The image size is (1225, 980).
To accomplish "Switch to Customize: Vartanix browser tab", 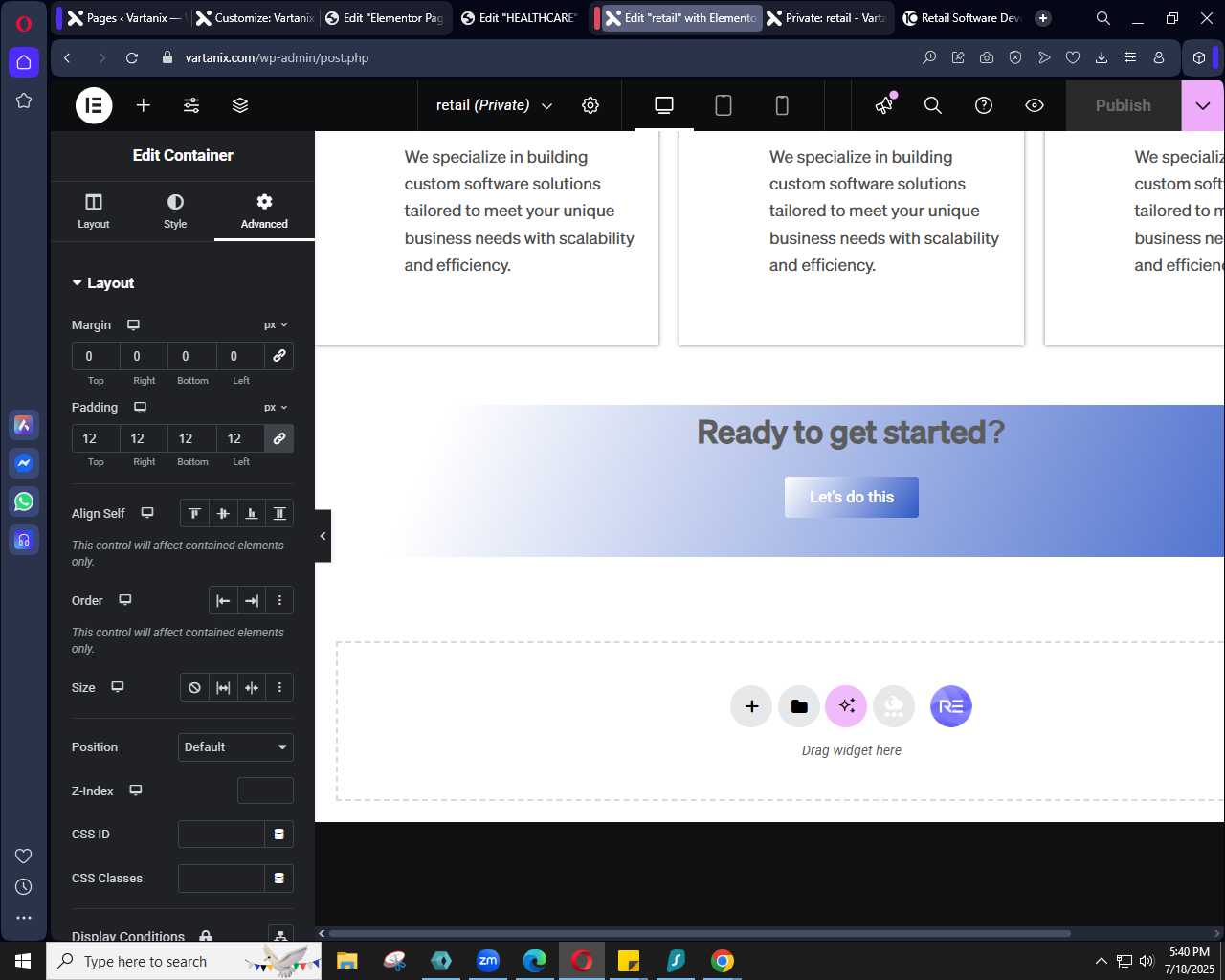I will pos(255,17).
